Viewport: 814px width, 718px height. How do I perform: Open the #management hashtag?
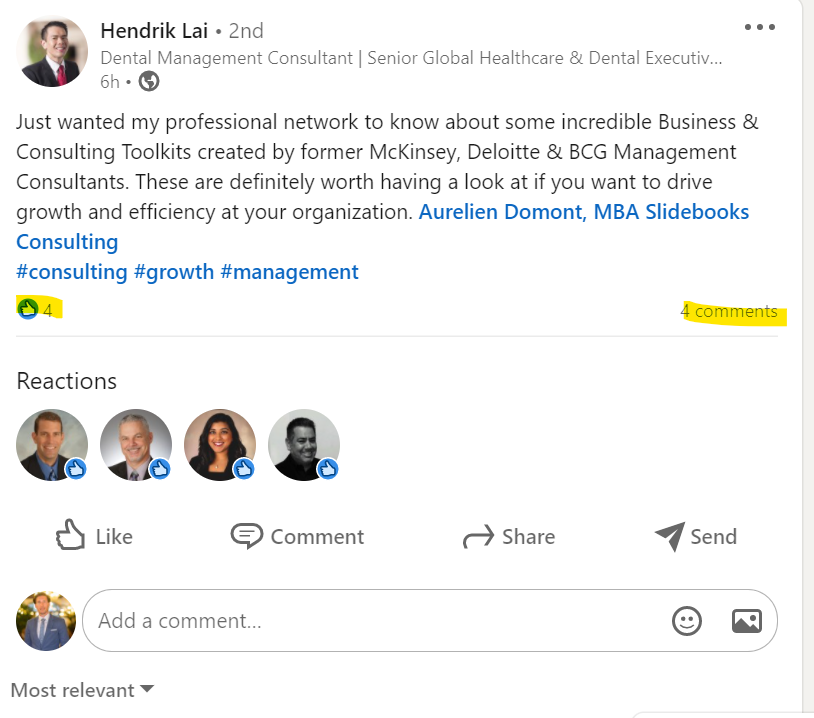(289, 272)
